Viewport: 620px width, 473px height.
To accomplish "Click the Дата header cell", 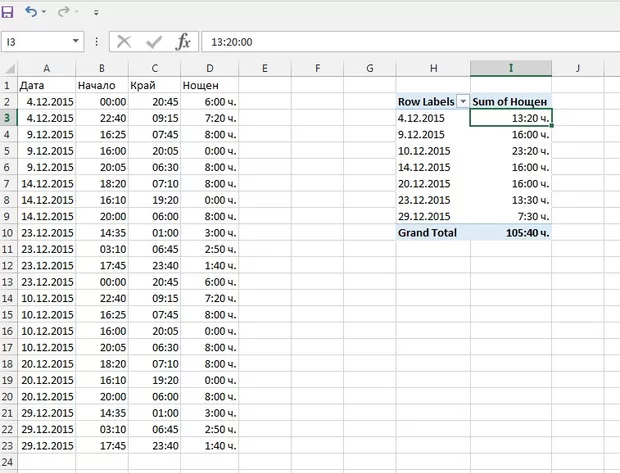I will click(46, 85).
